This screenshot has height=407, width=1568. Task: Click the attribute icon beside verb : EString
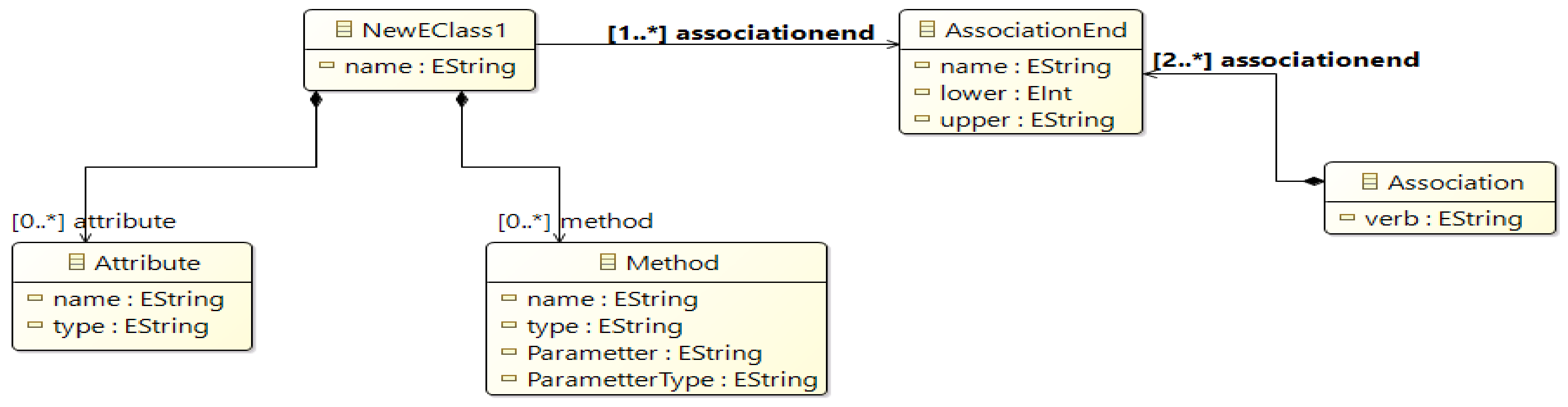pos(1346,217)
